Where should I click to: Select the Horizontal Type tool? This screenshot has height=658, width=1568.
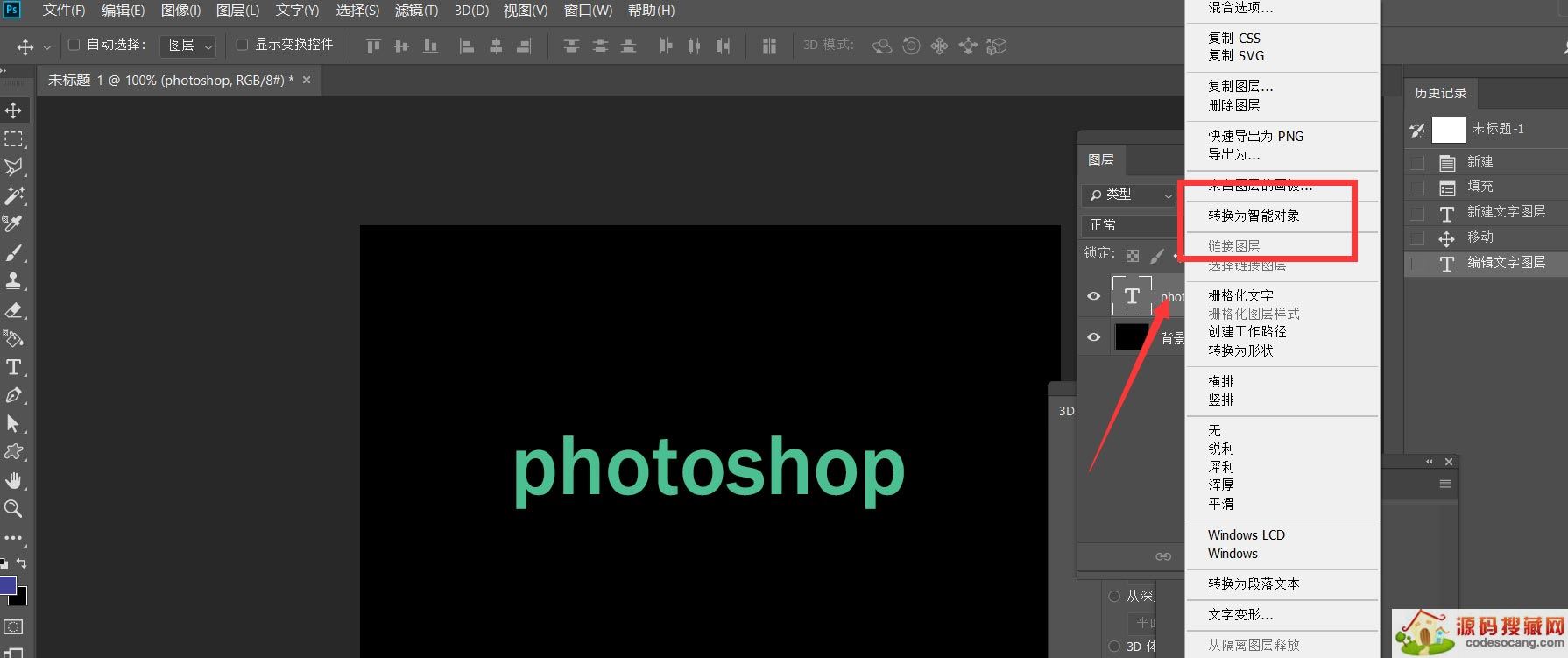click(x=14, y=367)
